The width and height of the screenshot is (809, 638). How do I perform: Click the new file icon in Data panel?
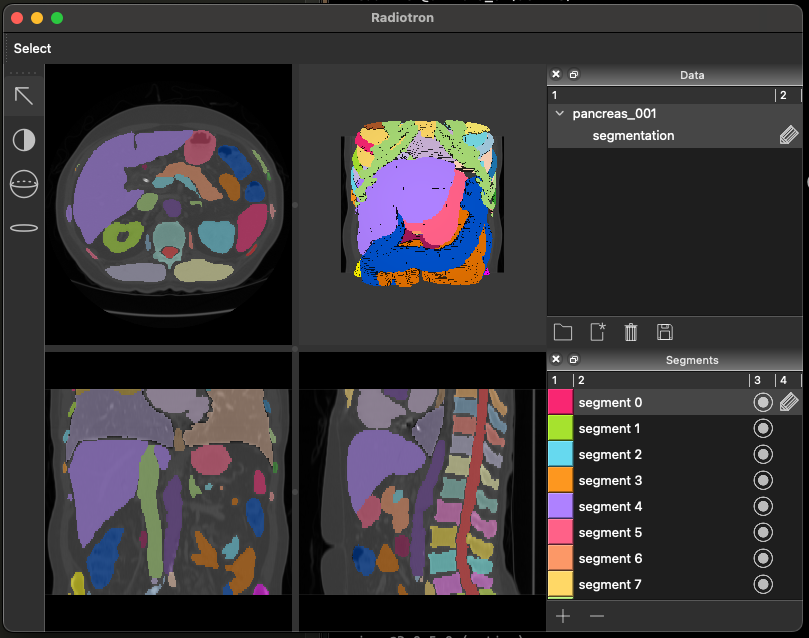(x=598, y=332)
